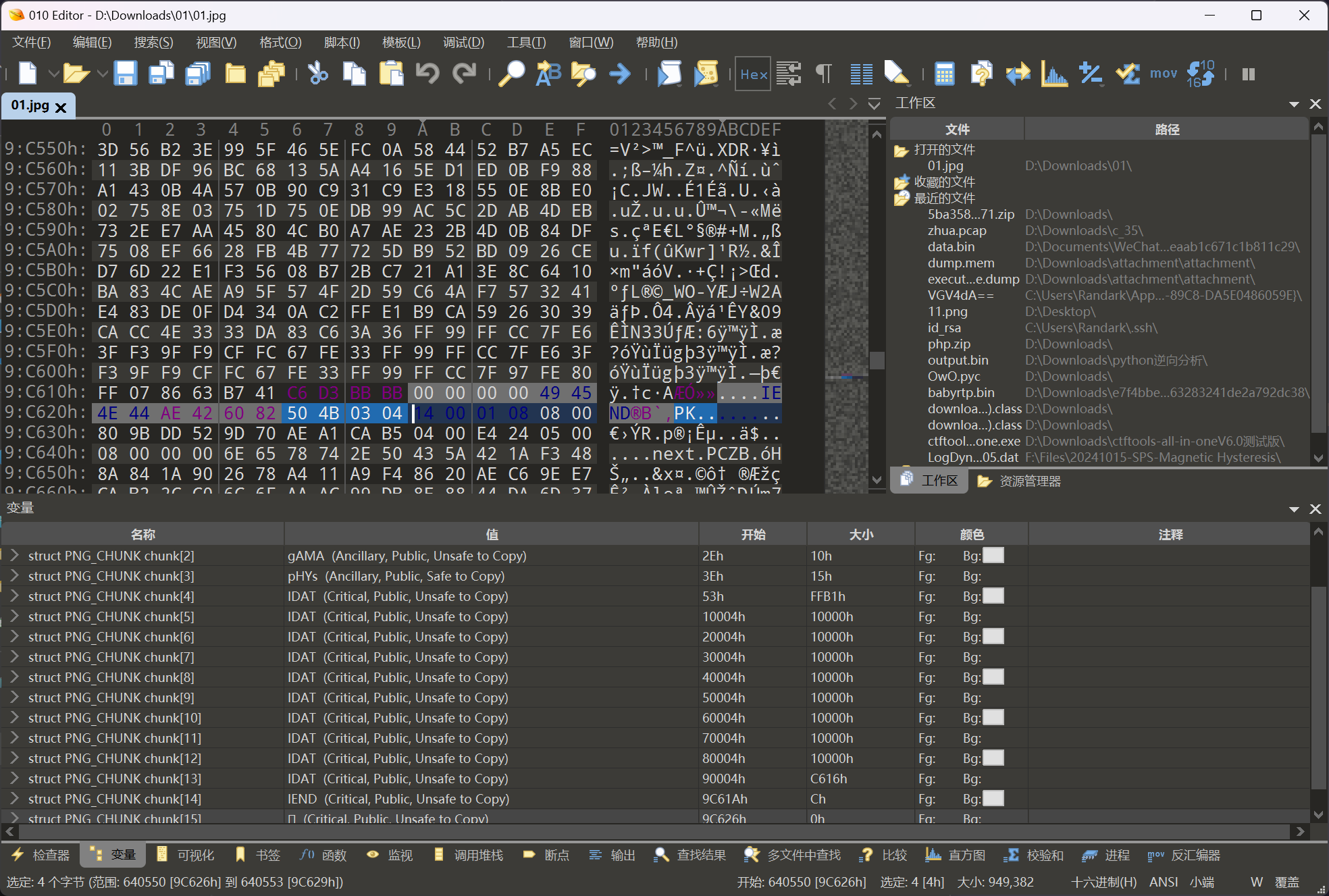Click the Open File folder icon

(76, 73)
